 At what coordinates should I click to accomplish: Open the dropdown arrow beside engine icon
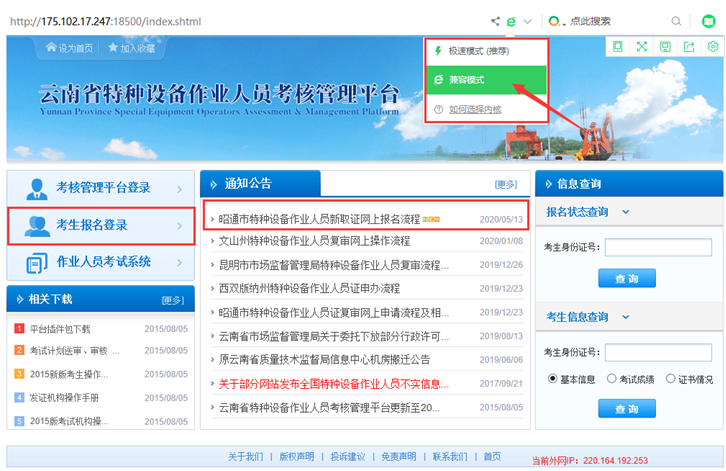click(x=527, y=21)
